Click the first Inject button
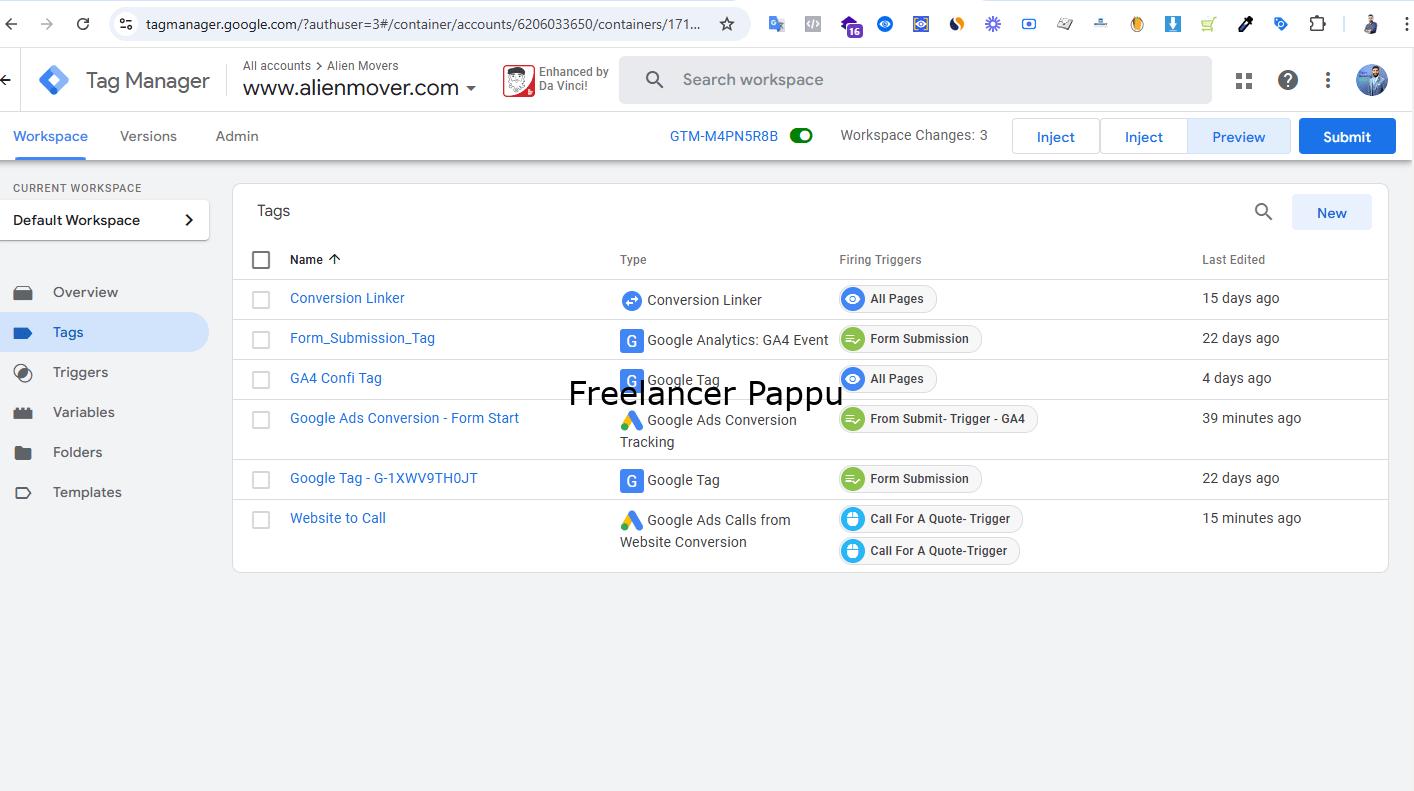Image resolution: width=1414 pixels, height=791 pixels. coord(1056,136)
